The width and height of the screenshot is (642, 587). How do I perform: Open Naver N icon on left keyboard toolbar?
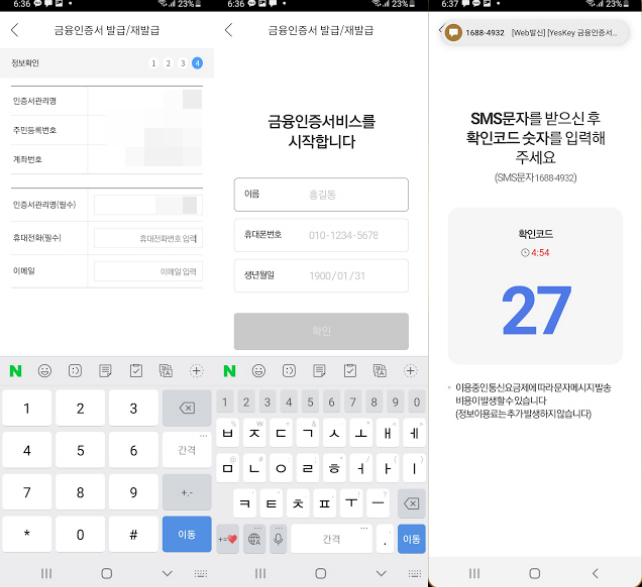tap(16, 371)
